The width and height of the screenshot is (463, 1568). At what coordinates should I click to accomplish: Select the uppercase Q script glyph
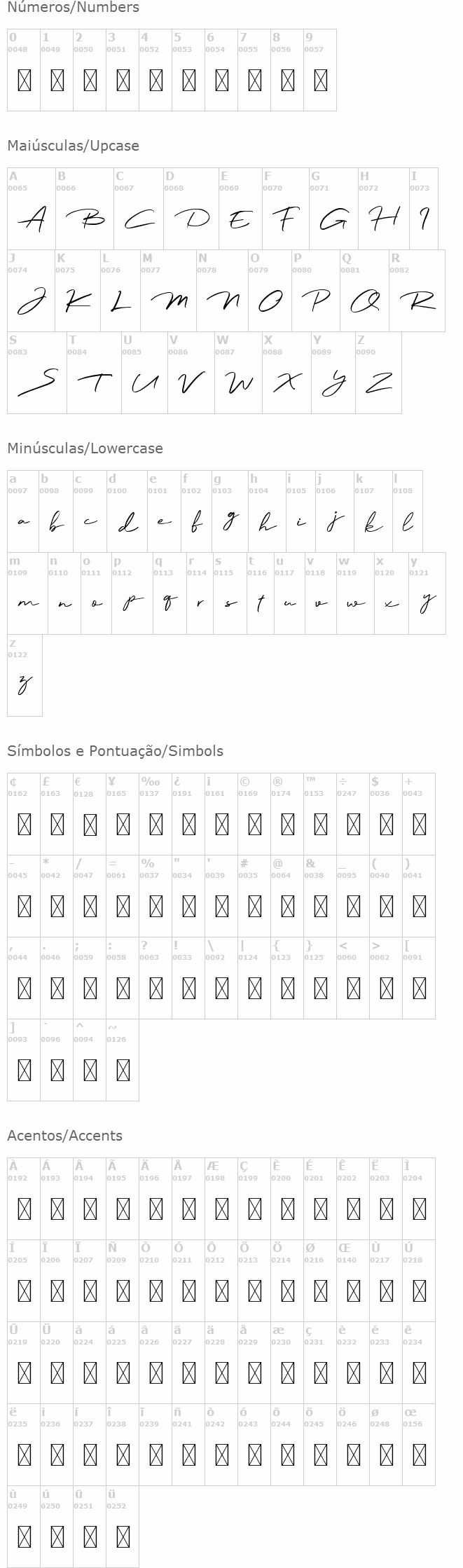pos(364,301)
